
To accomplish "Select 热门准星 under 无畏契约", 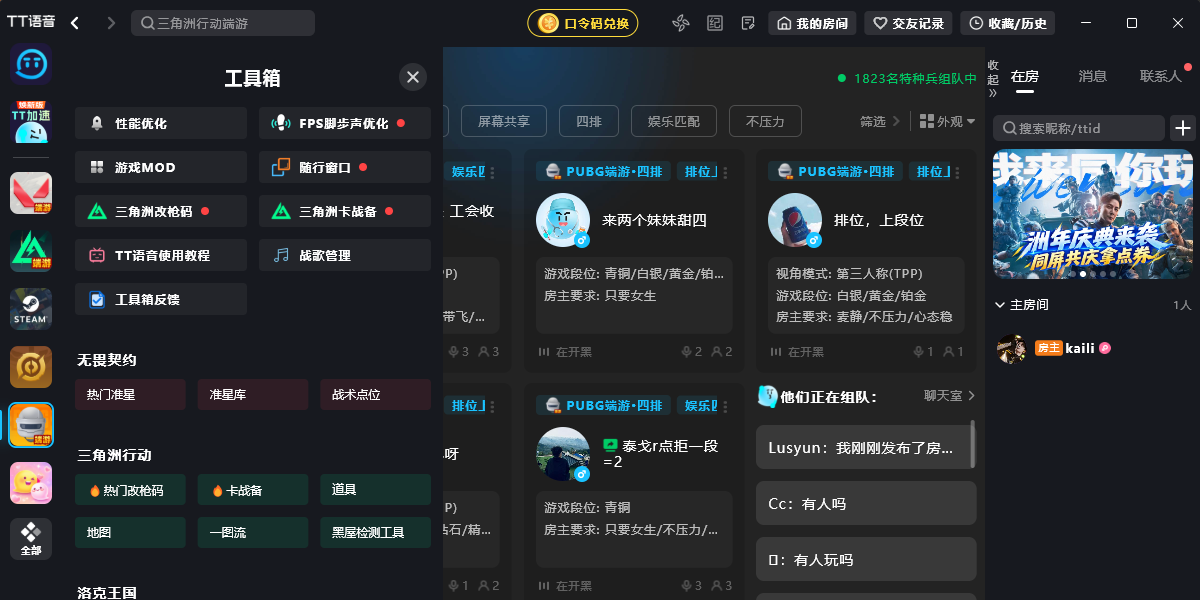I will pos(130,395).
